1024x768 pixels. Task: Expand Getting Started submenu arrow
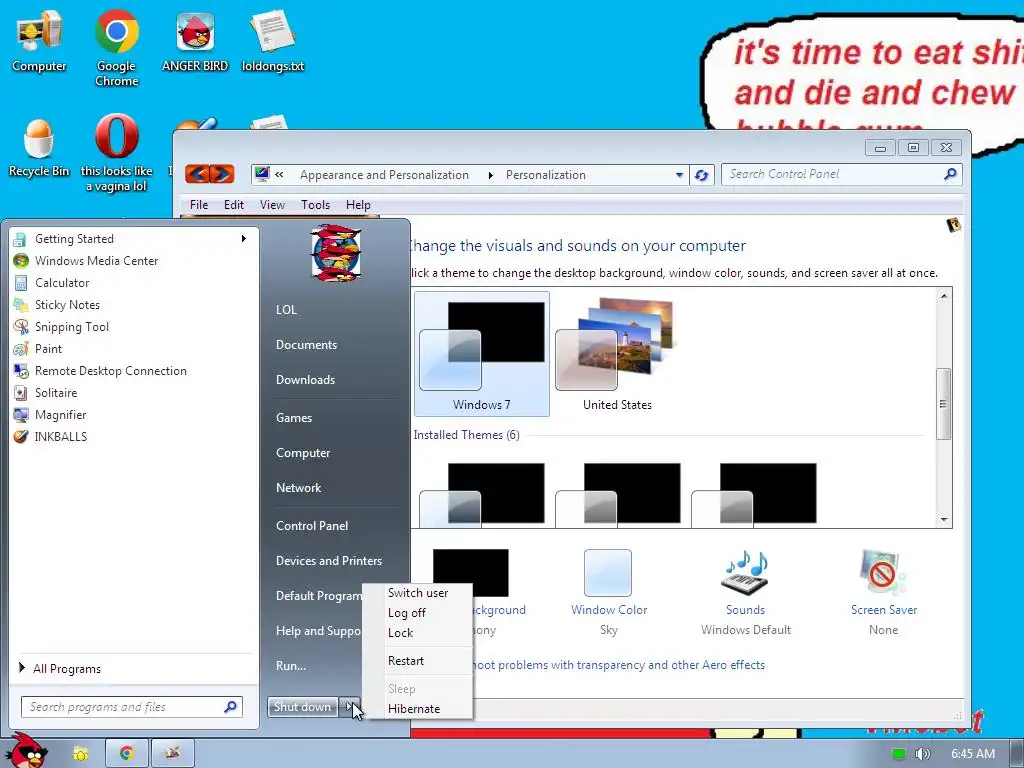point(244,238)
